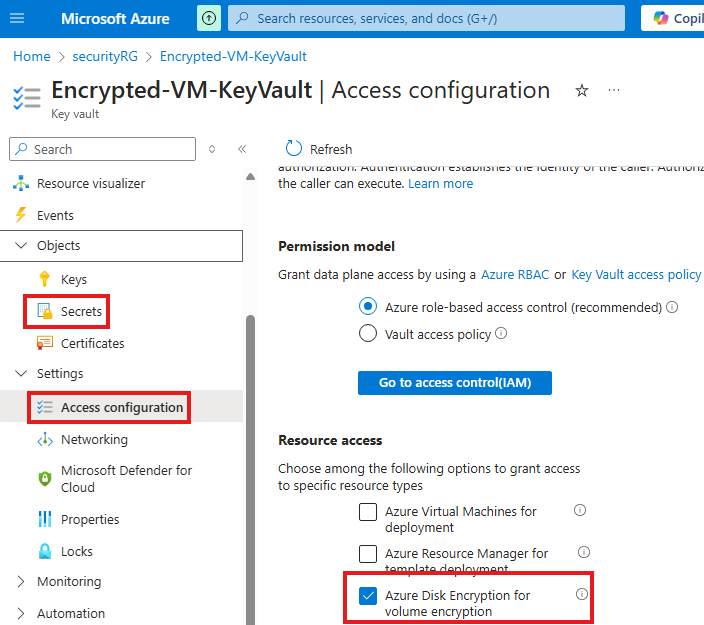Uncheck Azure Disk Encryption for volume encryption

pyautogui.click(x=368, y=596)
